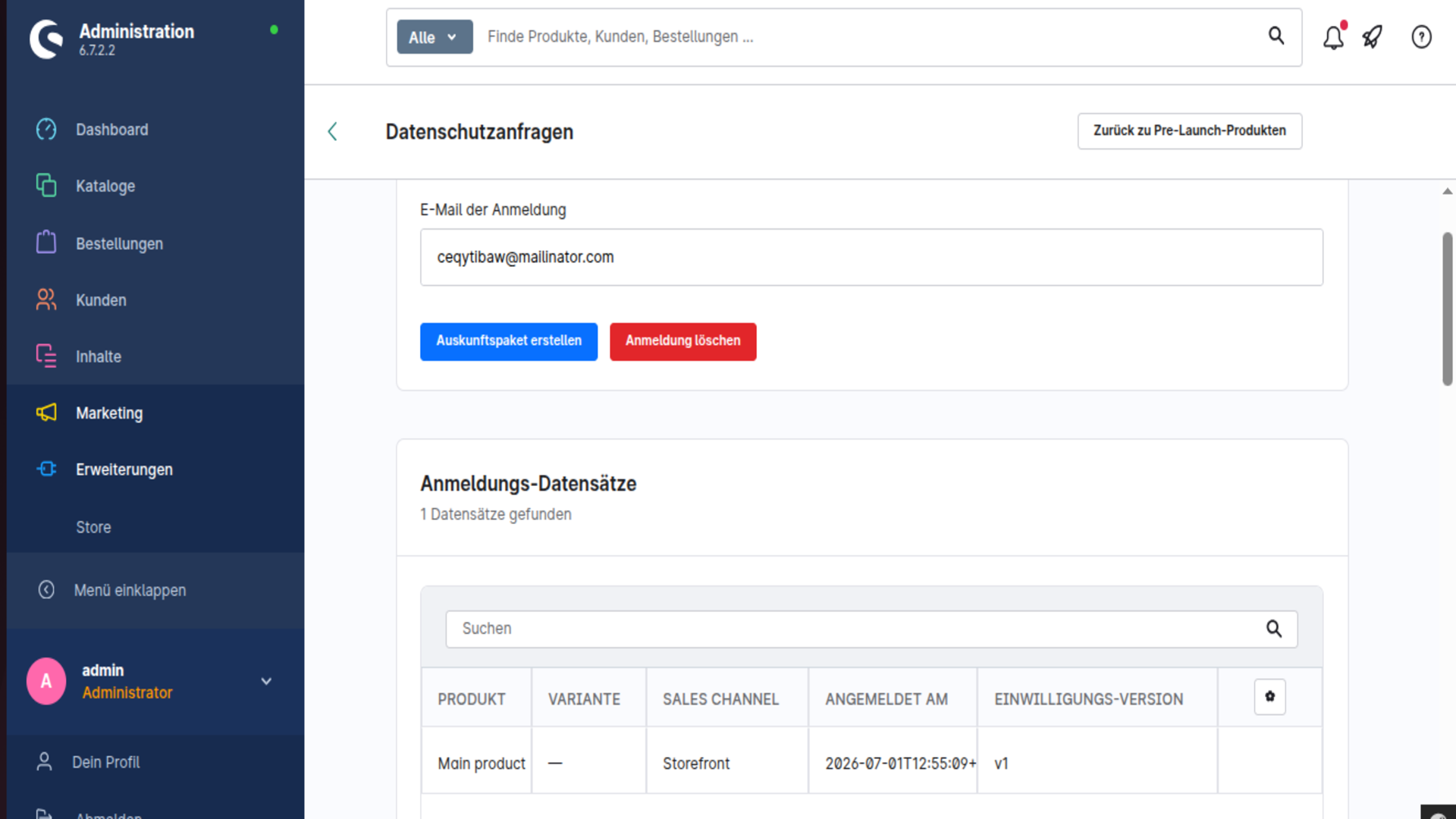
Task: Select the 2026-07-01T12:55:09+ date cell
Action: click(x=893, y=761)
